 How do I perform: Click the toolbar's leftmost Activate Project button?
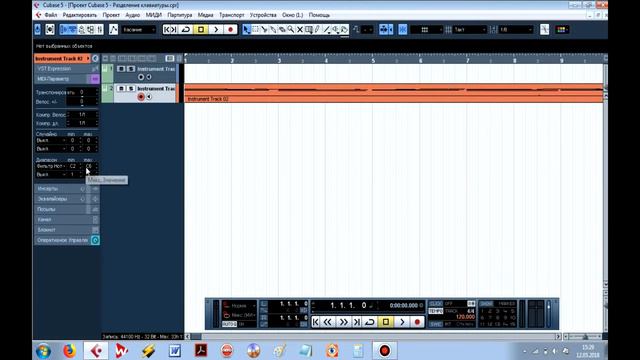38,29
